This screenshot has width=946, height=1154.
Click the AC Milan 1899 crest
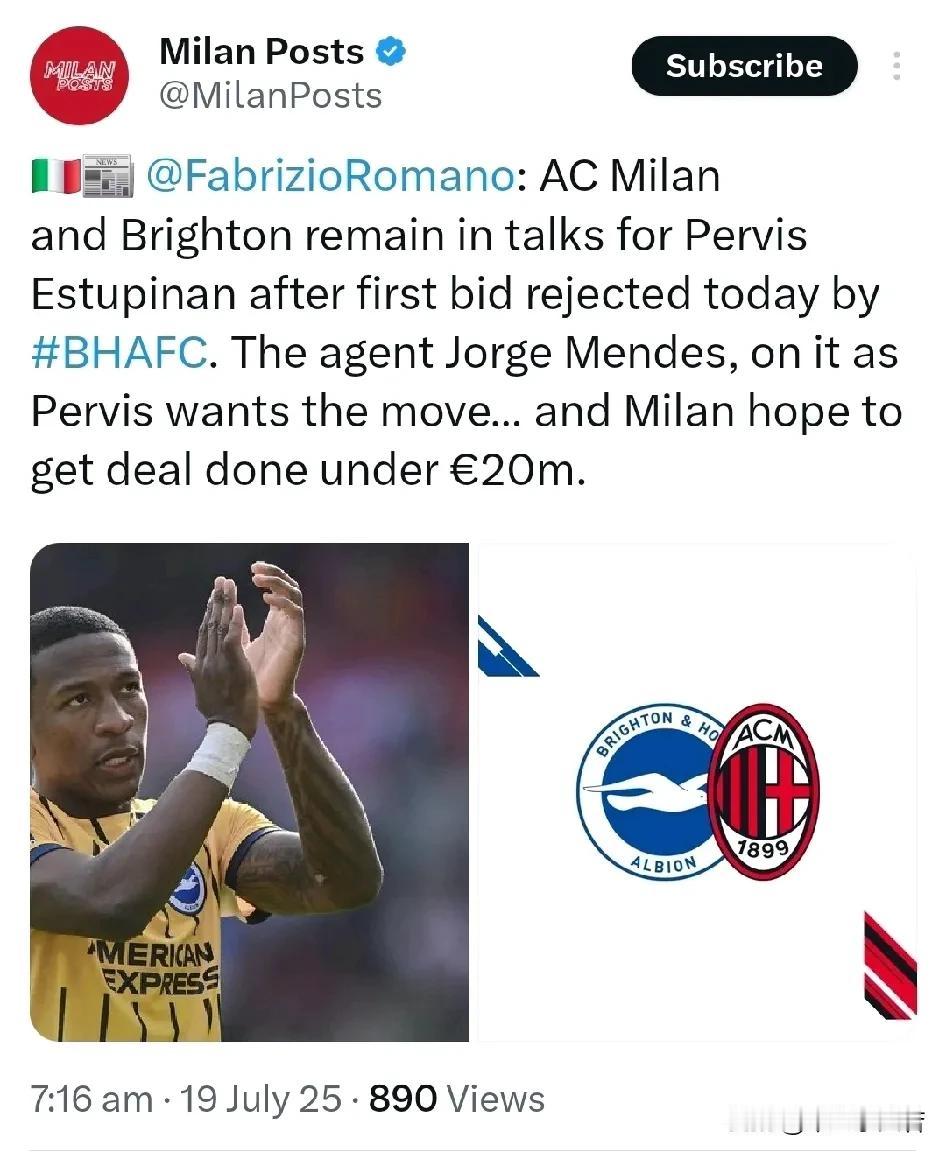pos(764,792)
